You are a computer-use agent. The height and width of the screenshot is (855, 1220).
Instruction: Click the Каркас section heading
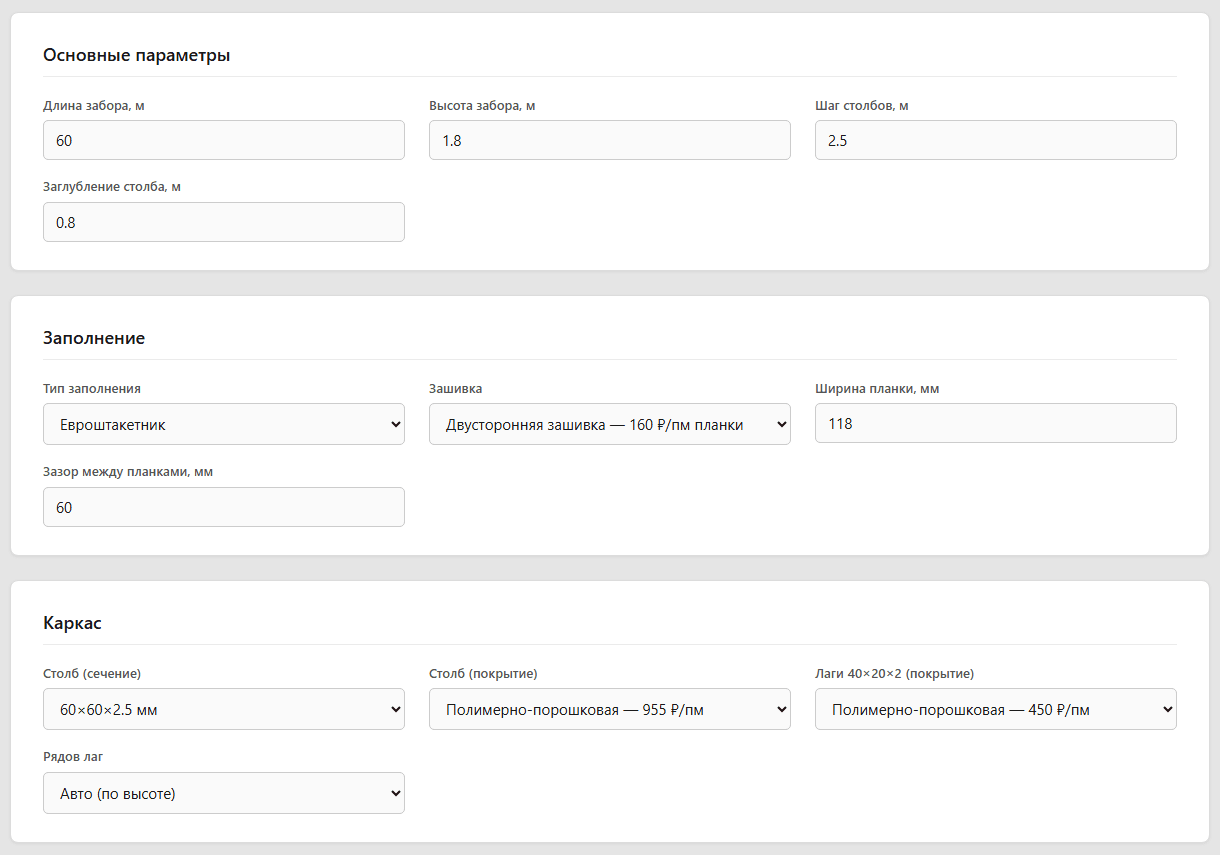click(72, 623)
